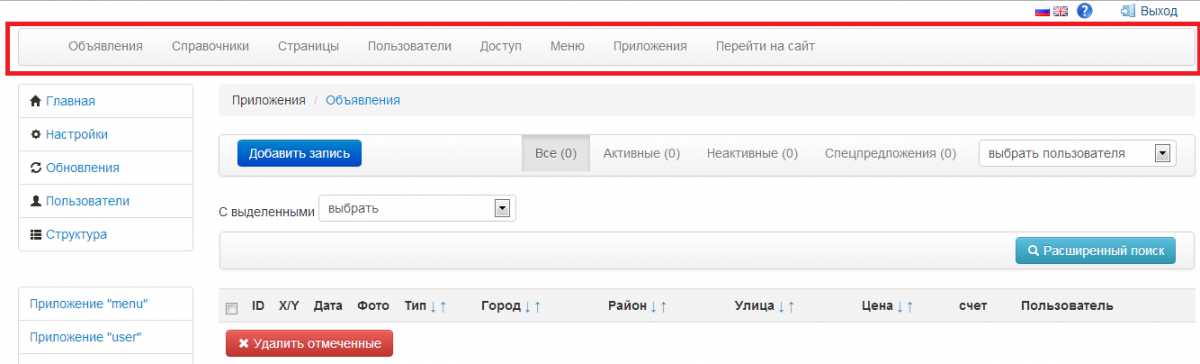Click Перейти на сайт in top menu
The image size is (1200, 364).
click(x=765, y=46)
